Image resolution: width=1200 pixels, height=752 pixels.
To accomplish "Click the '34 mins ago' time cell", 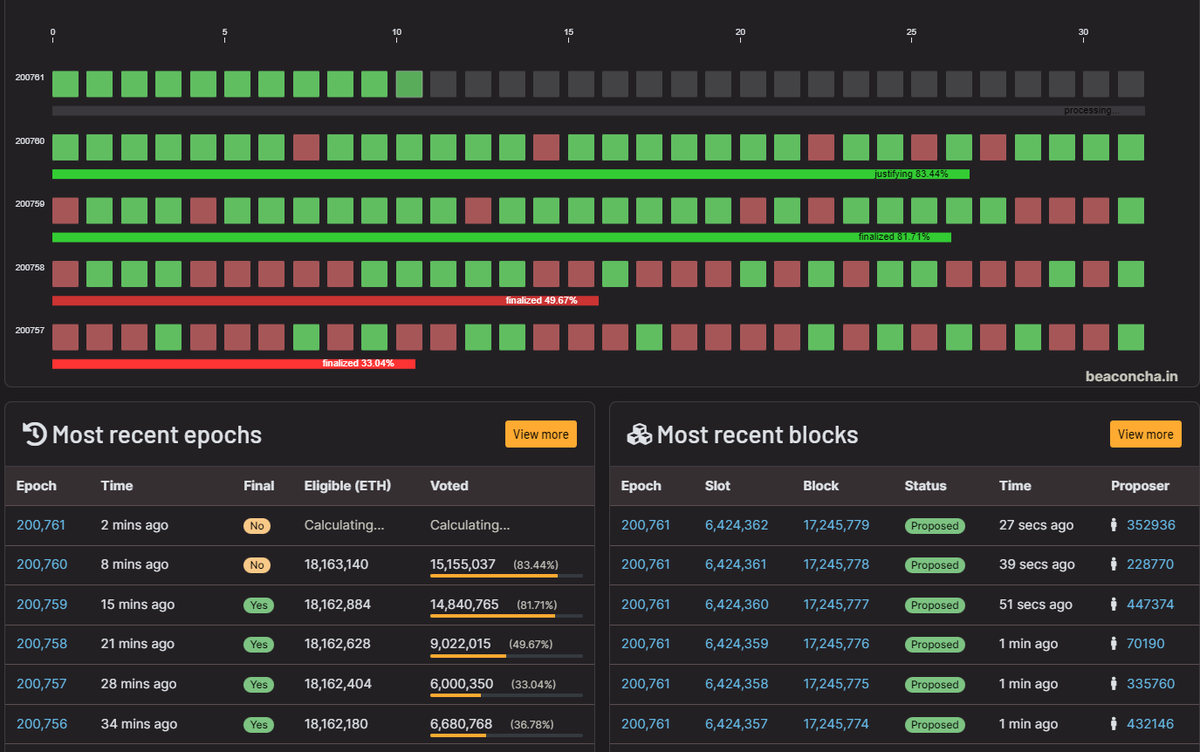I will point(139,724).
